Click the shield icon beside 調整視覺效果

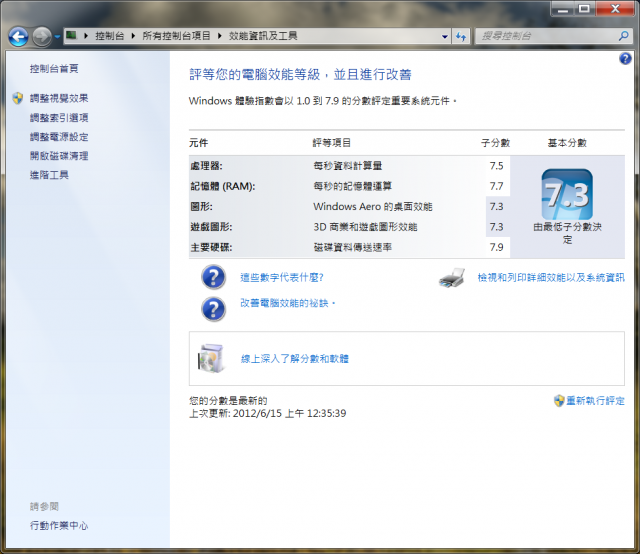[18, 98]
